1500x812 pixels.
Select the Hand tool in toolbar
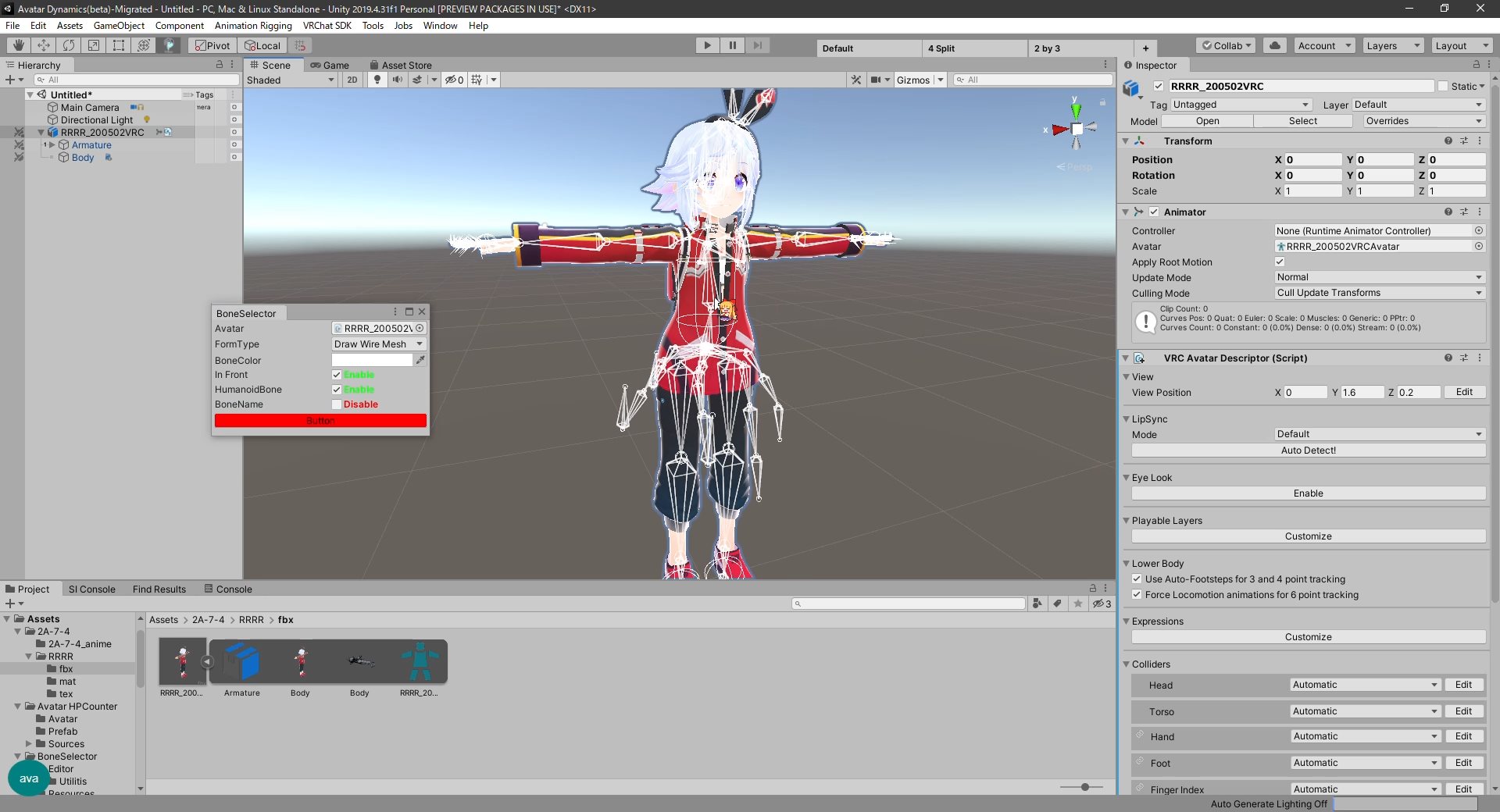pos(18,45)
